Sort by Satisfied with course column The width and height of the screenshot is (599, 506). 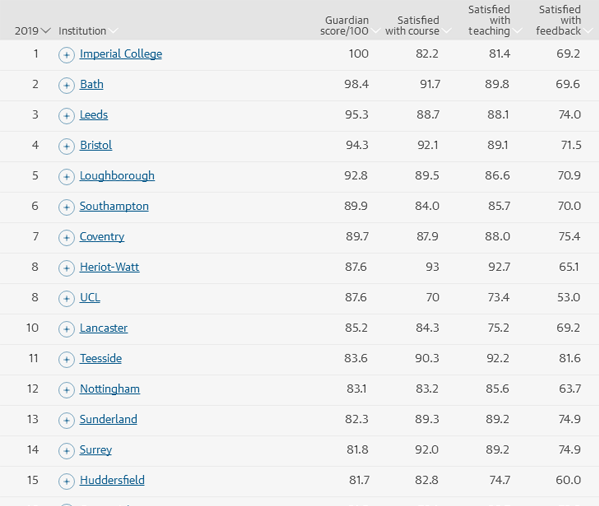click(413, 26)
